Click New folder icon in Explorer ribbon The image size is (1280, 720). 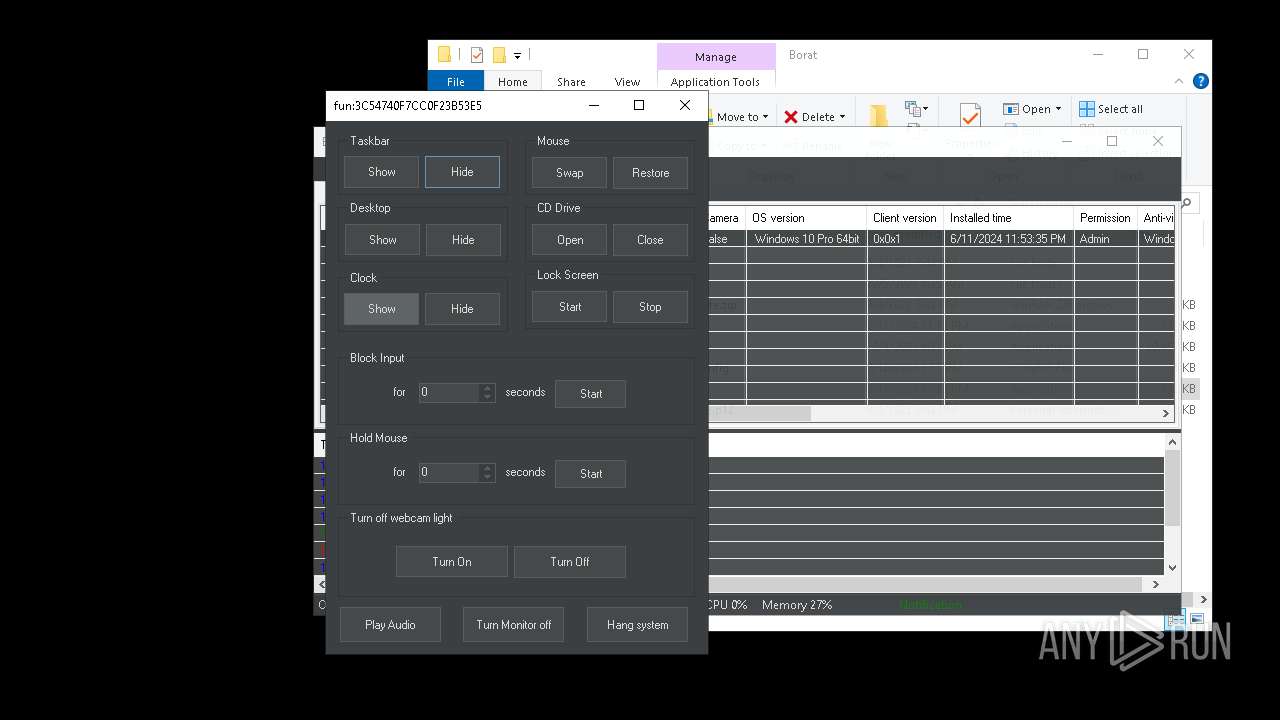[878, 117]
